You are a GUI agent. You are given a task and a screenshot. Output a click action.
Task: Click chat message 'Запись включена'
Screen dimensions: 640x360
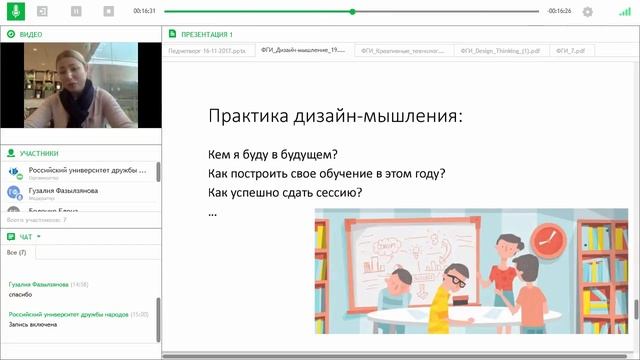pos(33,324)
